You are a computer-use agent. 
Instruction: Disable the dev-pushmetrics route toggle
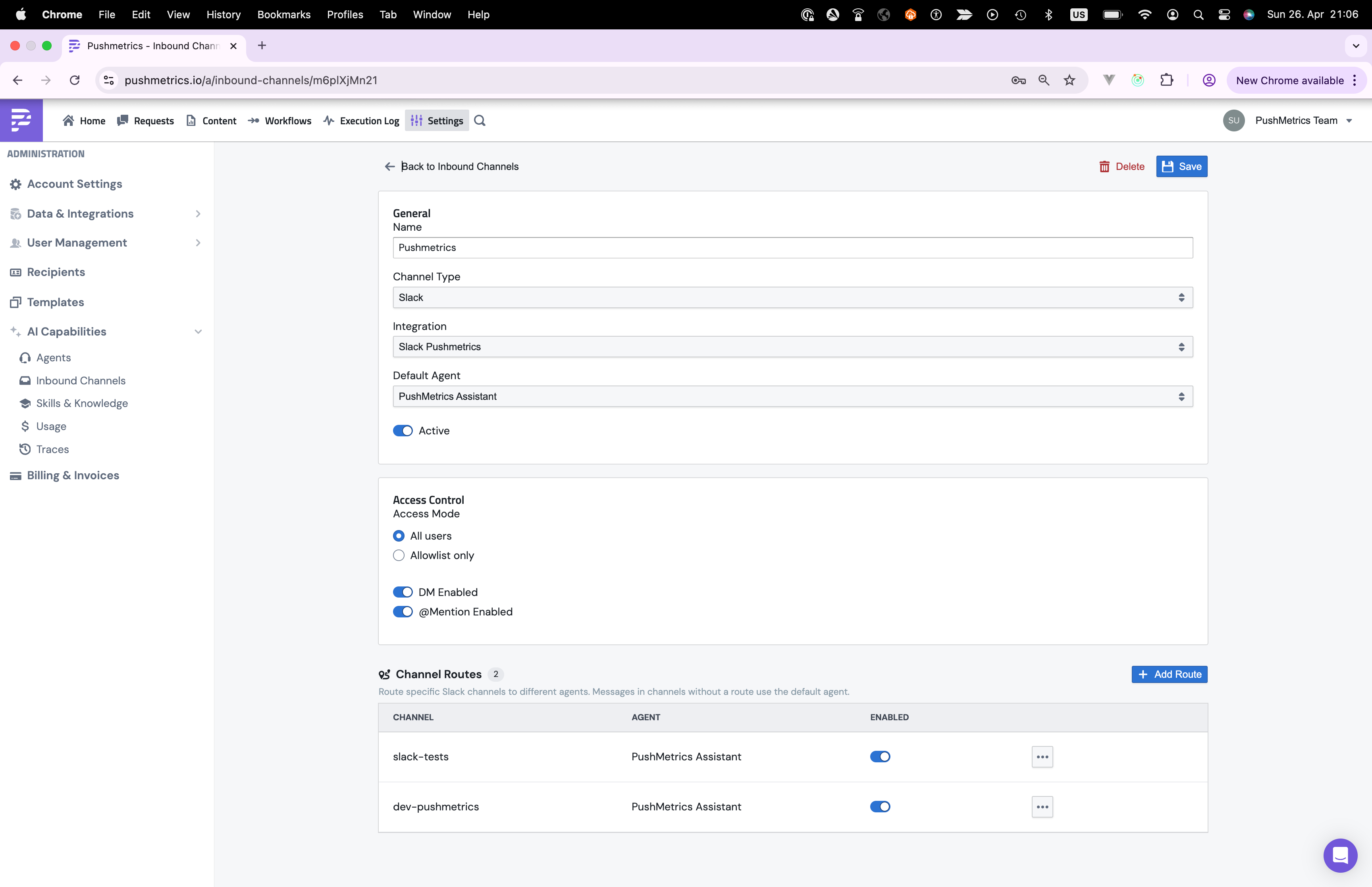click(x=880, y=807)
